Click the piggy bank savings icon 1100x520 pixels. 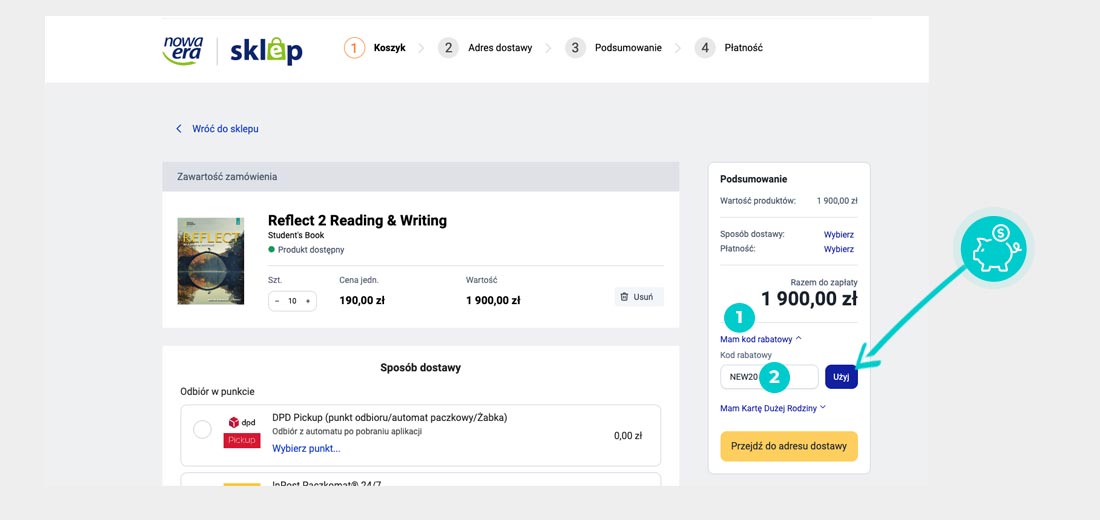tap(994, 249)
